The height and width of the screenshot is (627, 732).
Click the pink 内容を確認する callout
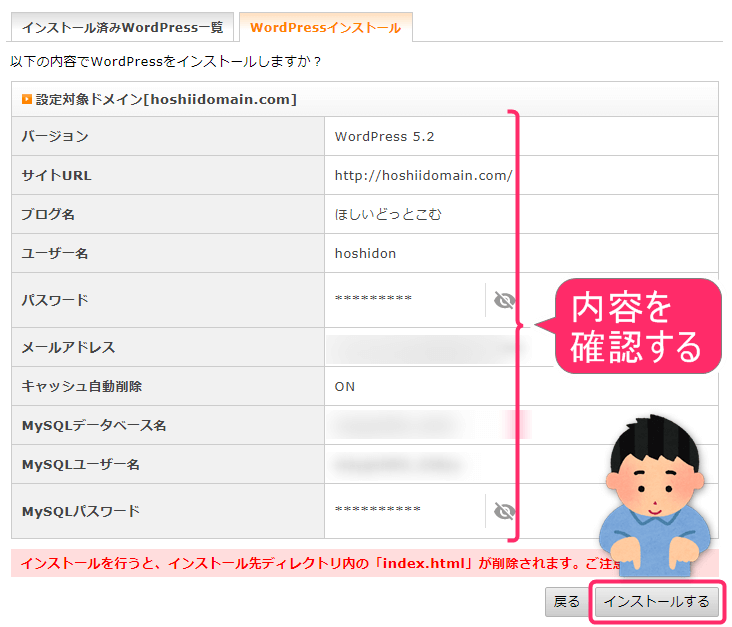(636, 327)
